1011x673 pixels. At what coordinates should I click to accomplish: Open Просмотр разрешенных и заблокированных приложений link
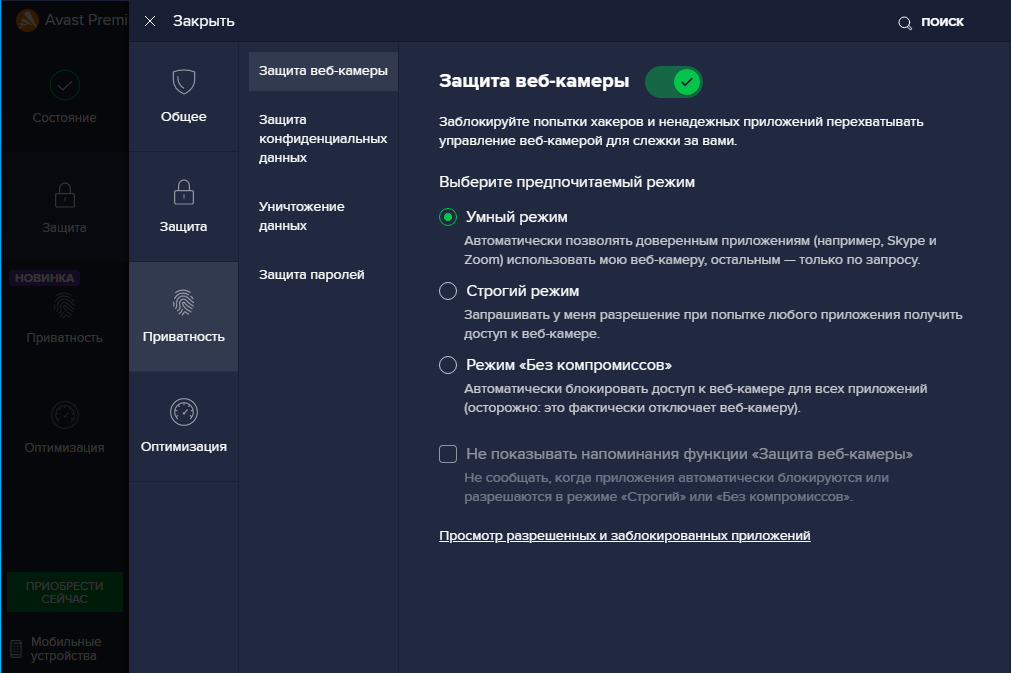click(x=624, y=536)
